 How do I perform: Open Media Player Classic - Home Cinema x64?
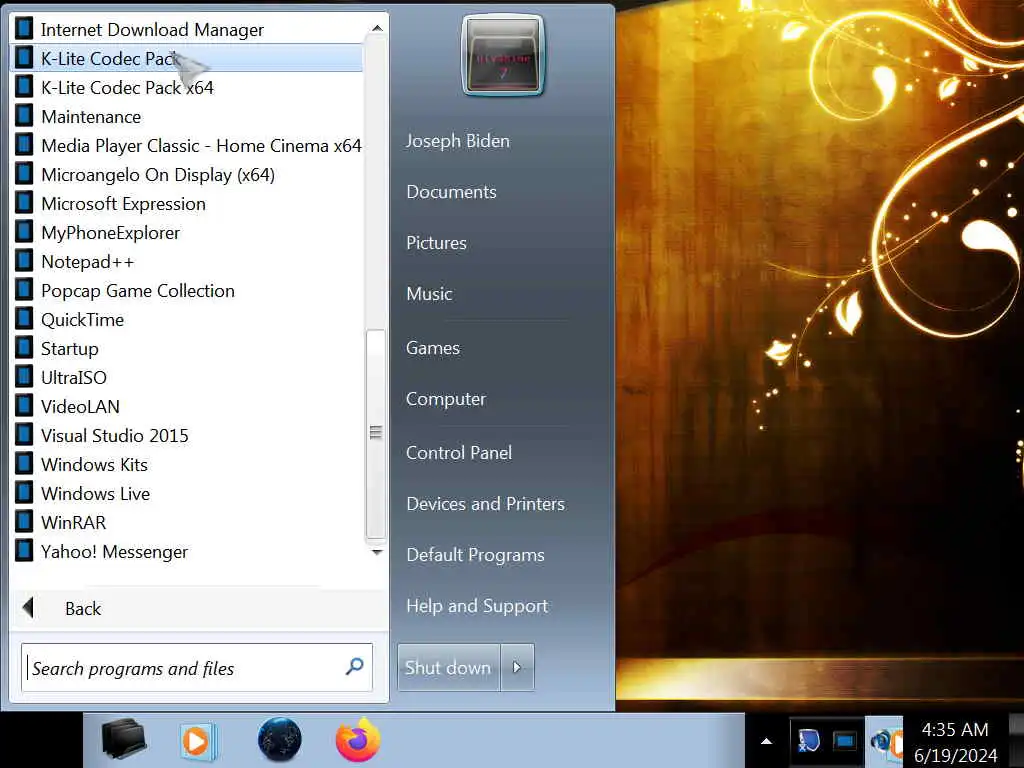[x=187, y=146]
